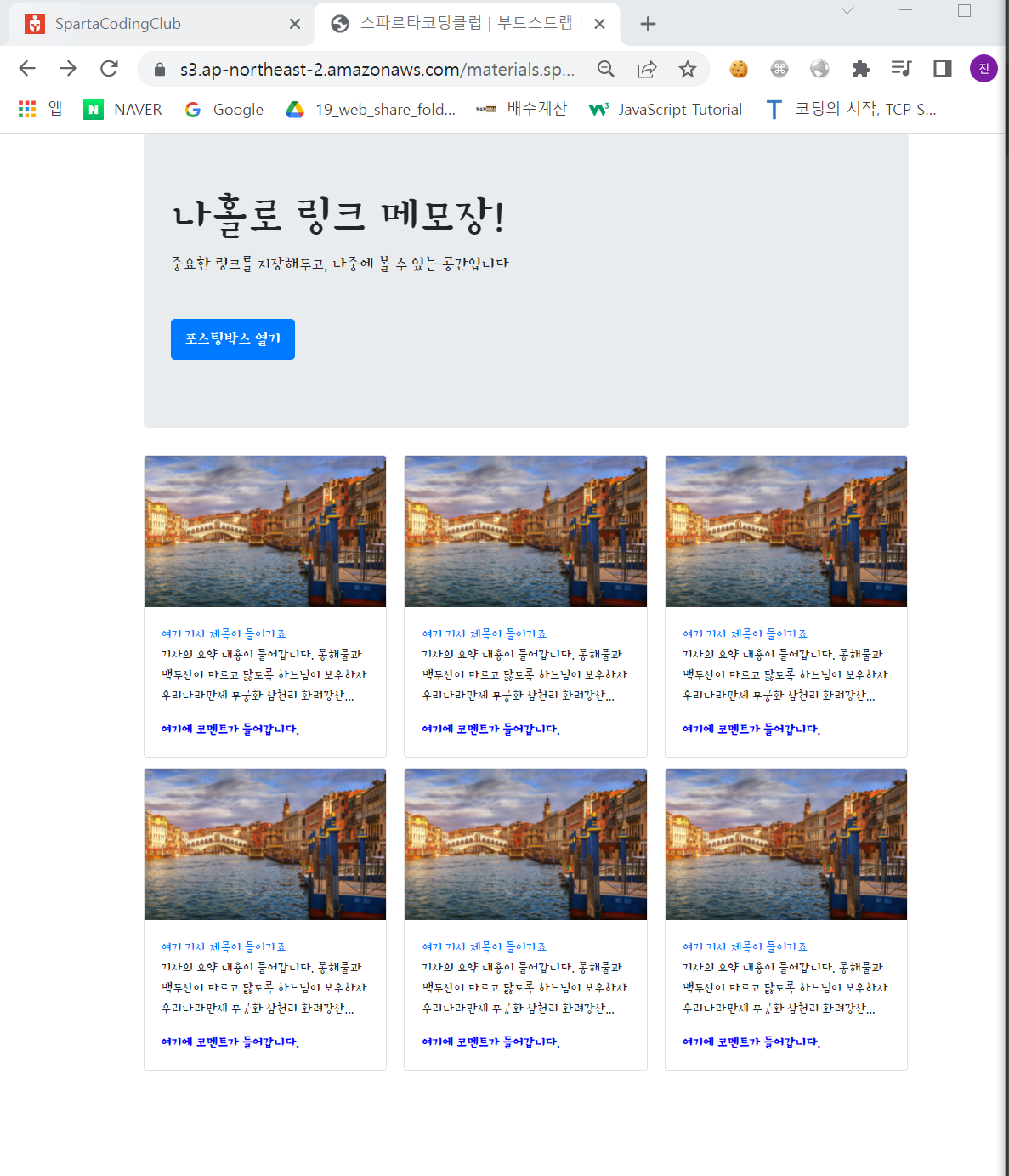This screenshot has width=1009, height=1176.
Task: Open a new tab with the plus button
Action: (648, 24)
